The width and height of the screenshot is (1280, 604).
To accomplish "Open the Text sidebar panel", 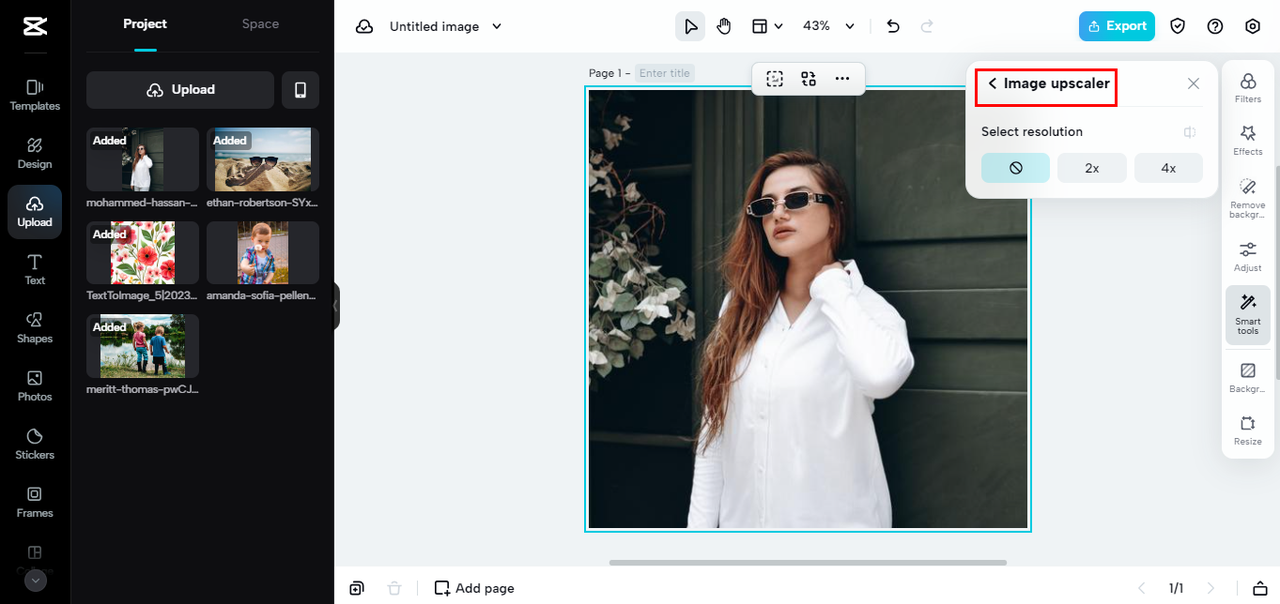I will 35,269.
